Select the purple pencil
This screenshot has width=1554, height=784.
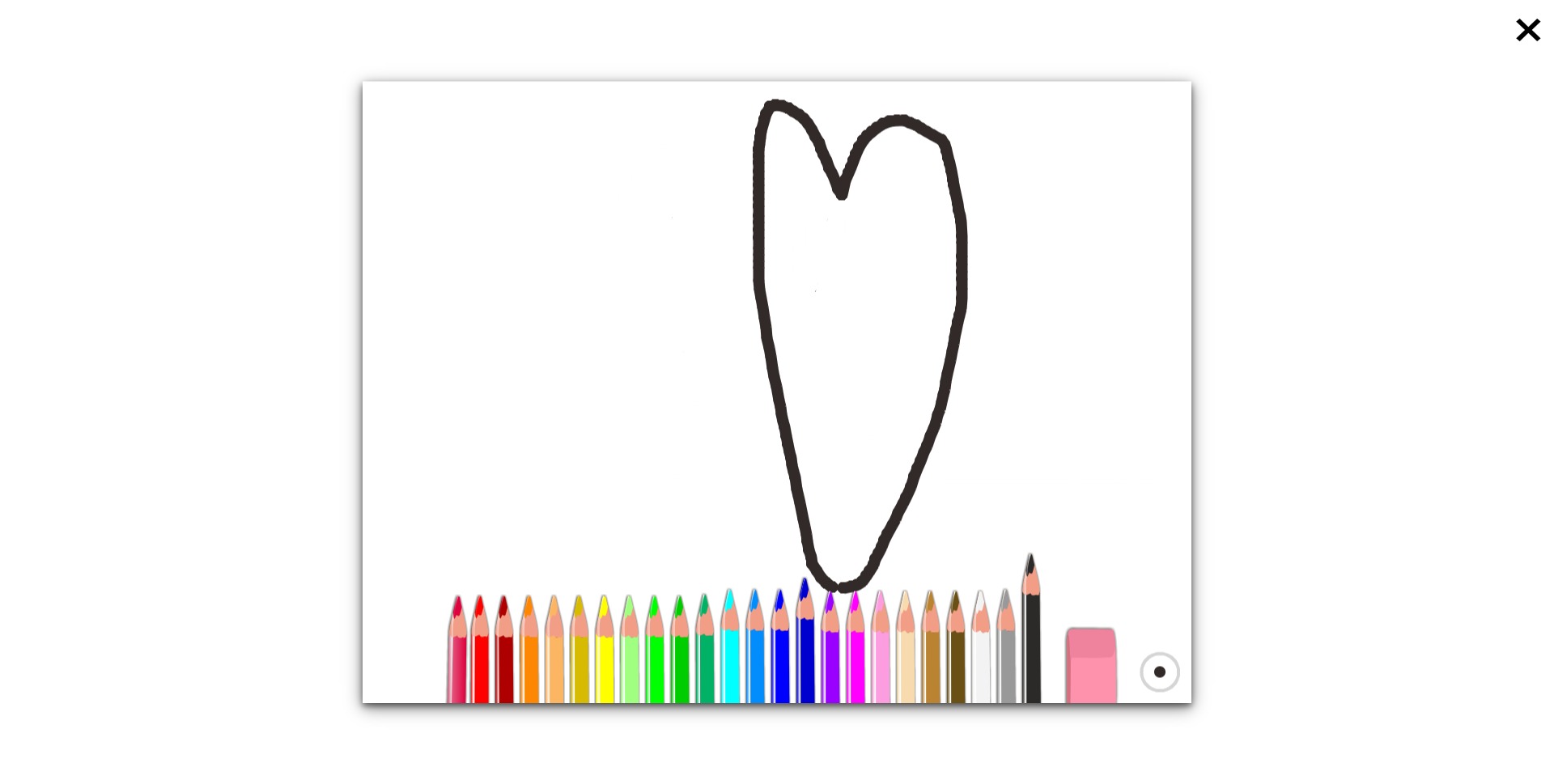point(830,646)
